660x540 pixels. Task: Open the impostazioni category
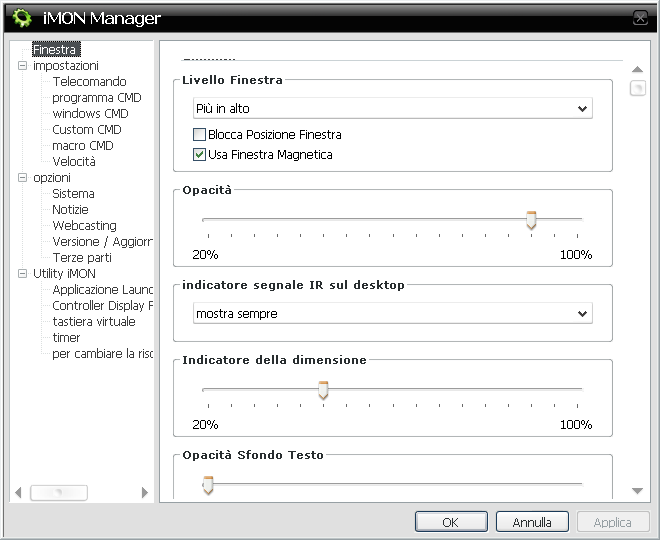pos(66,66)
